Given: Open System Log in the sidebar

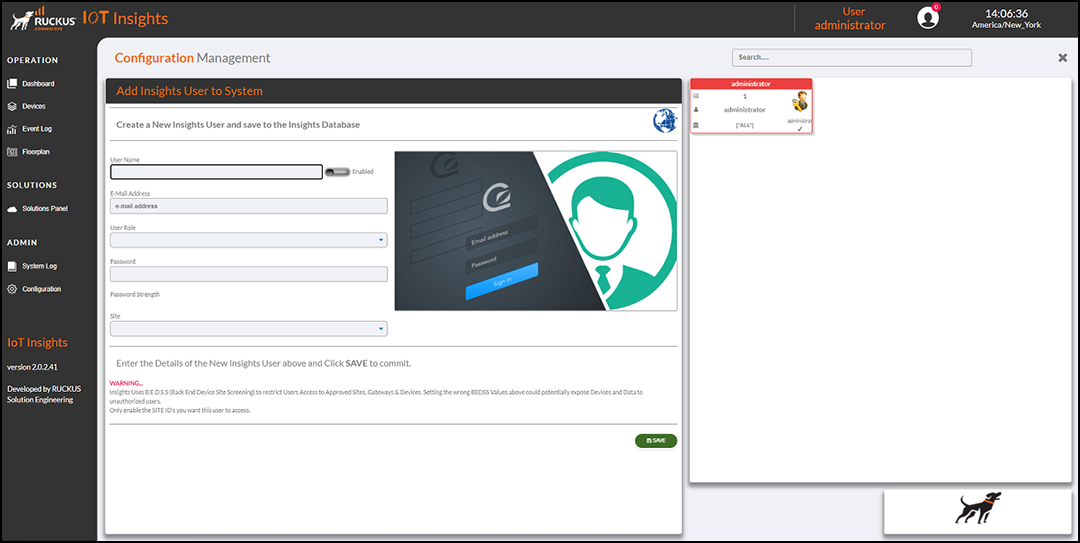Looking at the screenshot, I should point(32,266).
